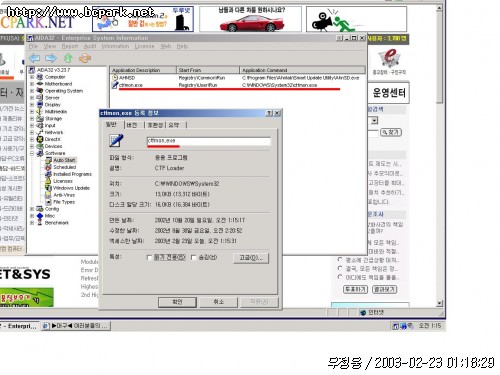500x375 pixels.
Task: Go back with the blue left arrow
Action: point(34,58)
